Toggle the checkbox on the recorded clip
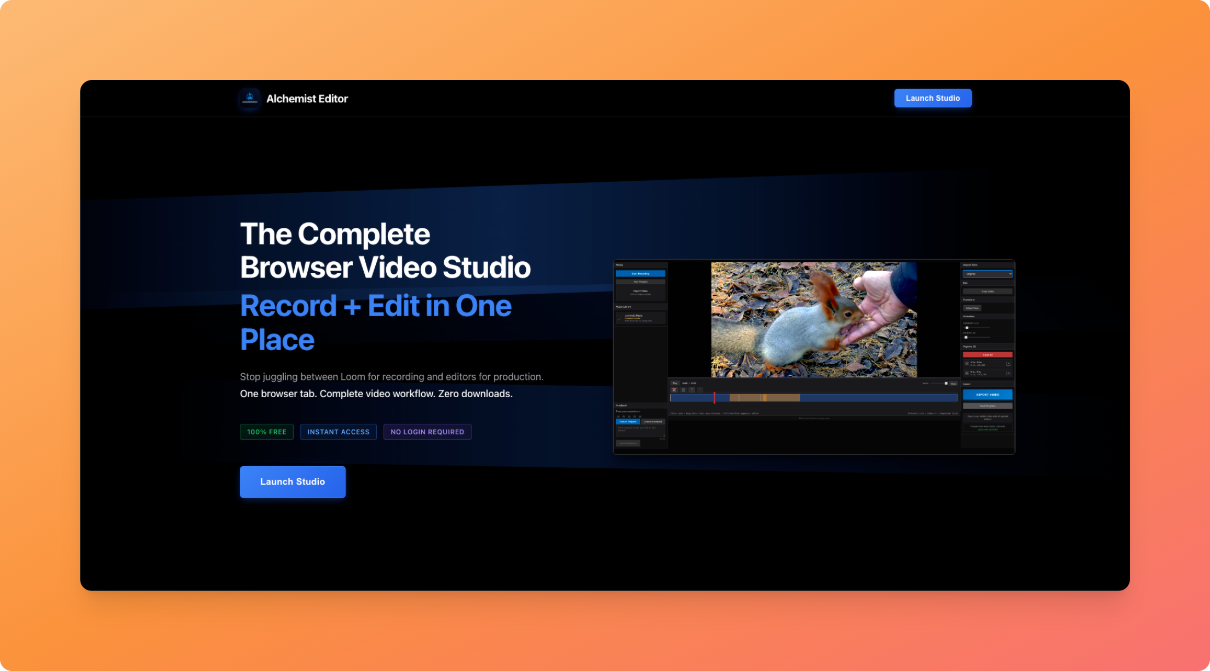 [619, 319]
